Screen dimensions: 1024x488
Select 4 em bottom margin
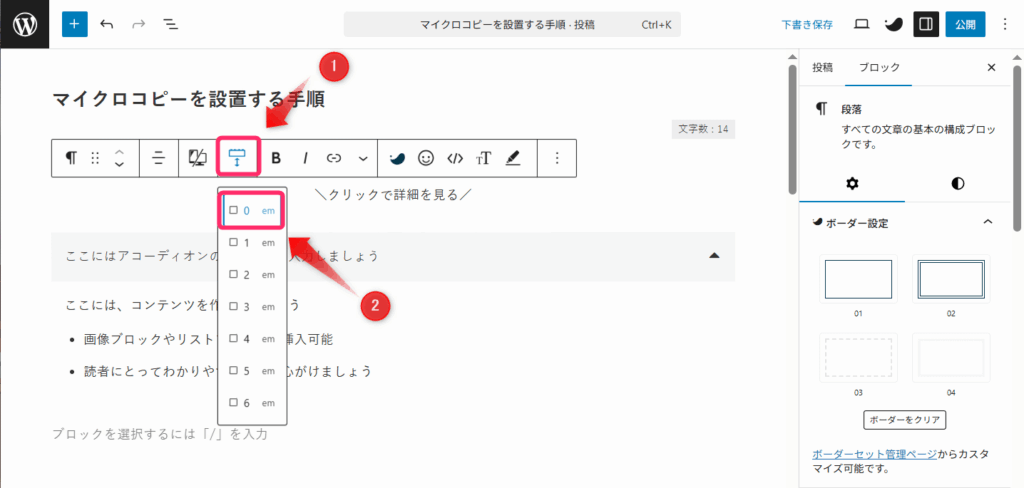pyautogui.click(x=252, y=339)
